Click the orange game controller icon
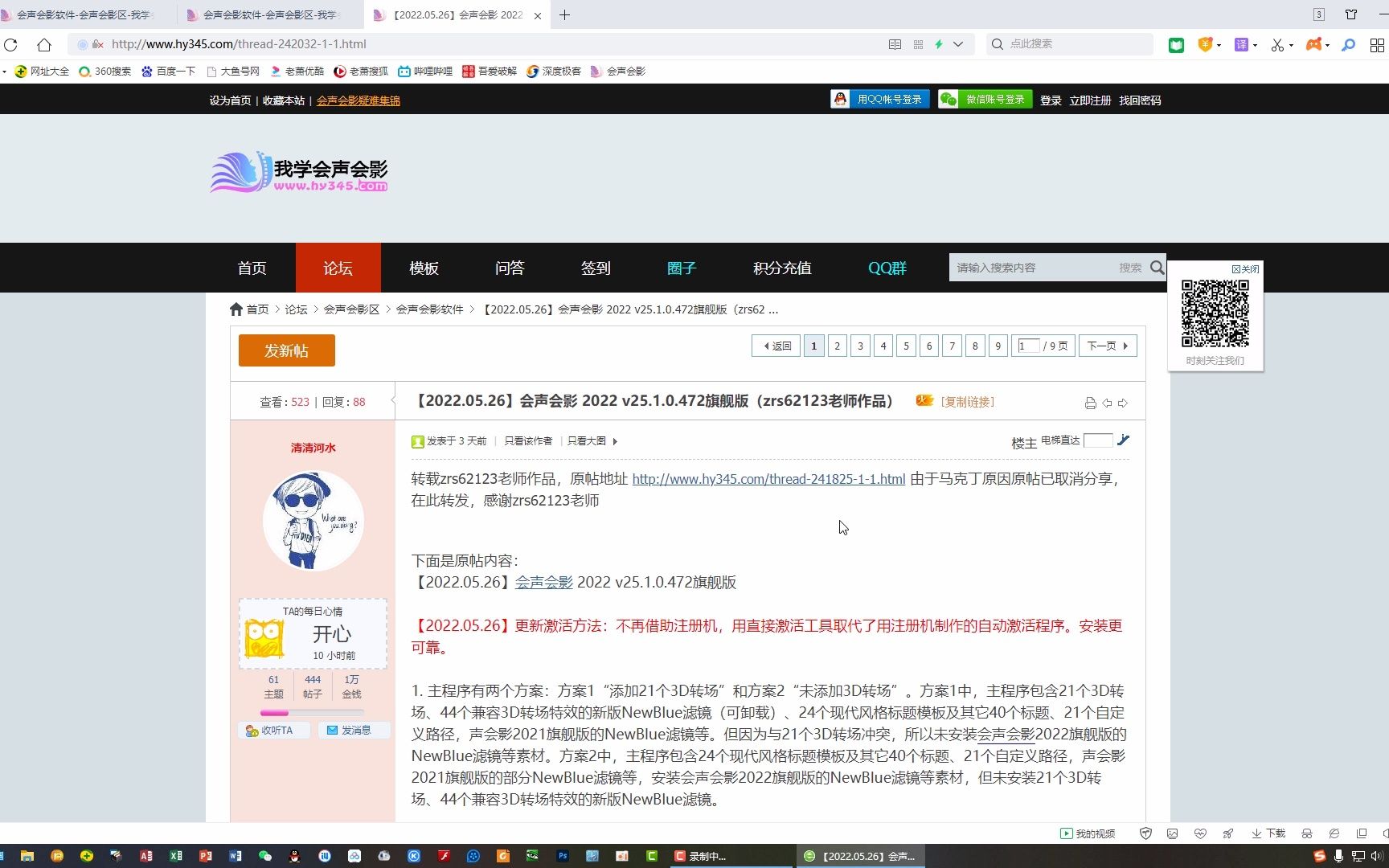Viewport: 1389px width, 868px height. point(1313,45)
